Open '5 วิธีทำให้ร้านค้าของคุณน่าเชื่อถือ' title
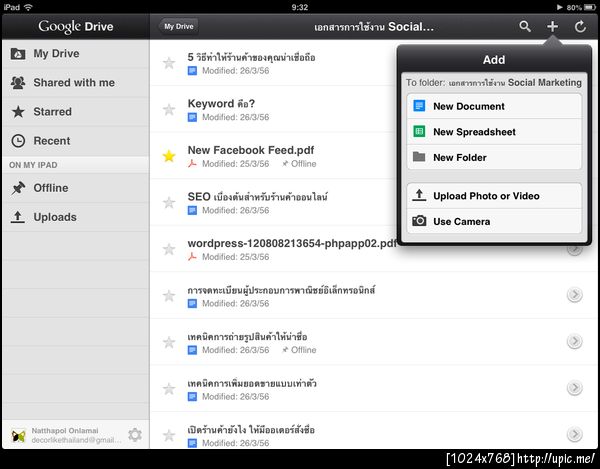 point(251,57)
